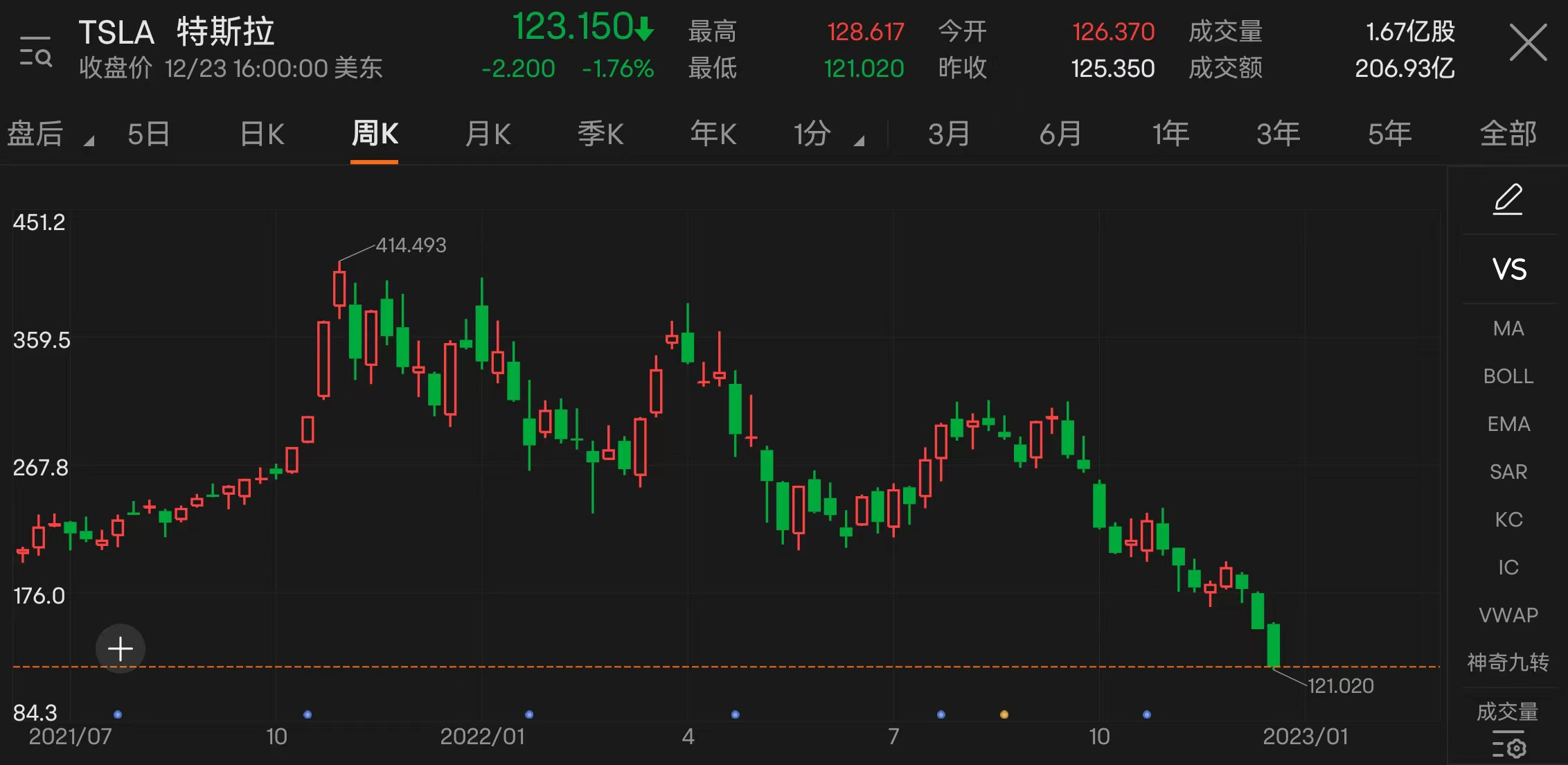The image size is (1568, 765).
Task: Select the 全部 time range
Action: [x=1508, y=134]
